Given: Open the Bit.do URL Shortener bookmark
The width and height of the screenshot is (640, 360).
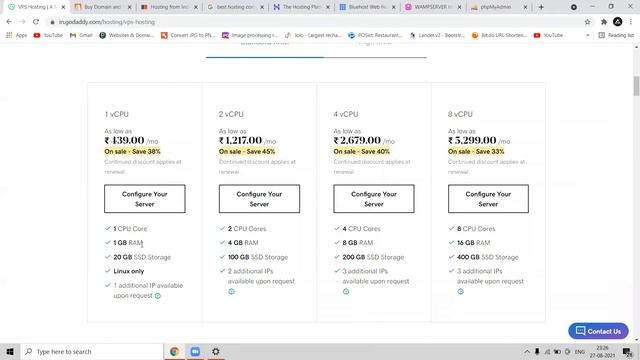Looking at the screenshot, I should [500, 36].
